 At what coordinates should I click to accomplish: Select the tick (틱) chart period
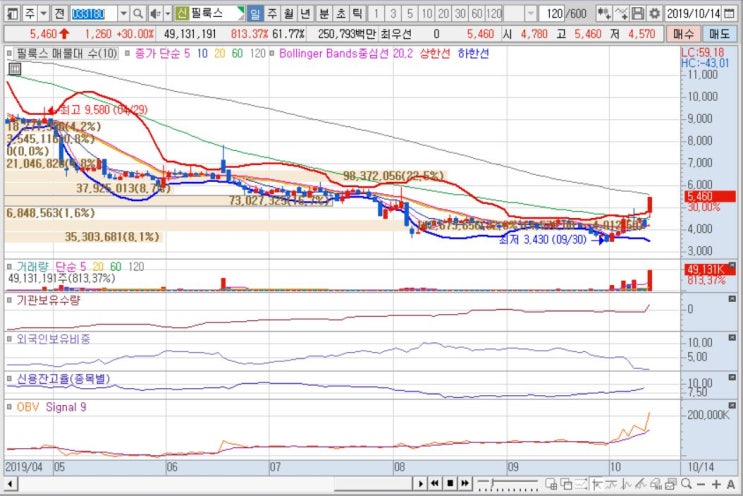(x=358, y=14)
